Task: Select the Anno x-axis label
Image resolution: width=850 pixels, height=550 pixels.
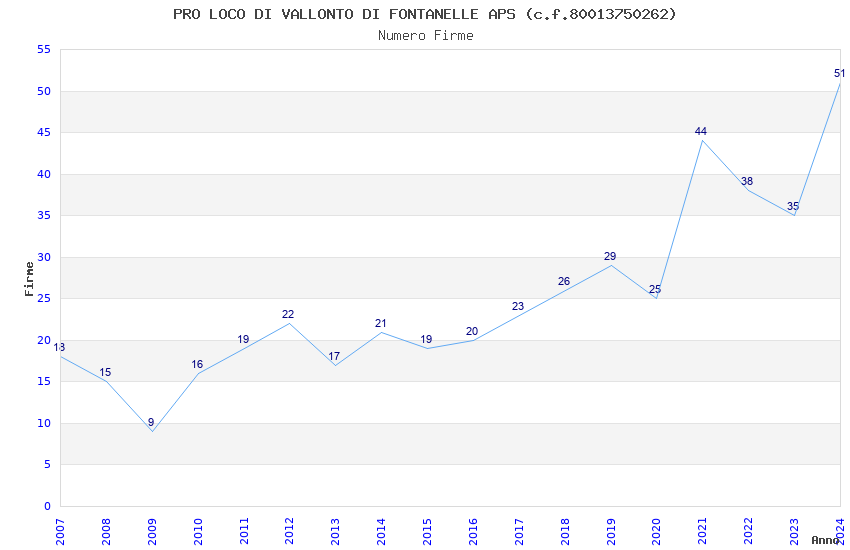Action: tap(825, 540)
